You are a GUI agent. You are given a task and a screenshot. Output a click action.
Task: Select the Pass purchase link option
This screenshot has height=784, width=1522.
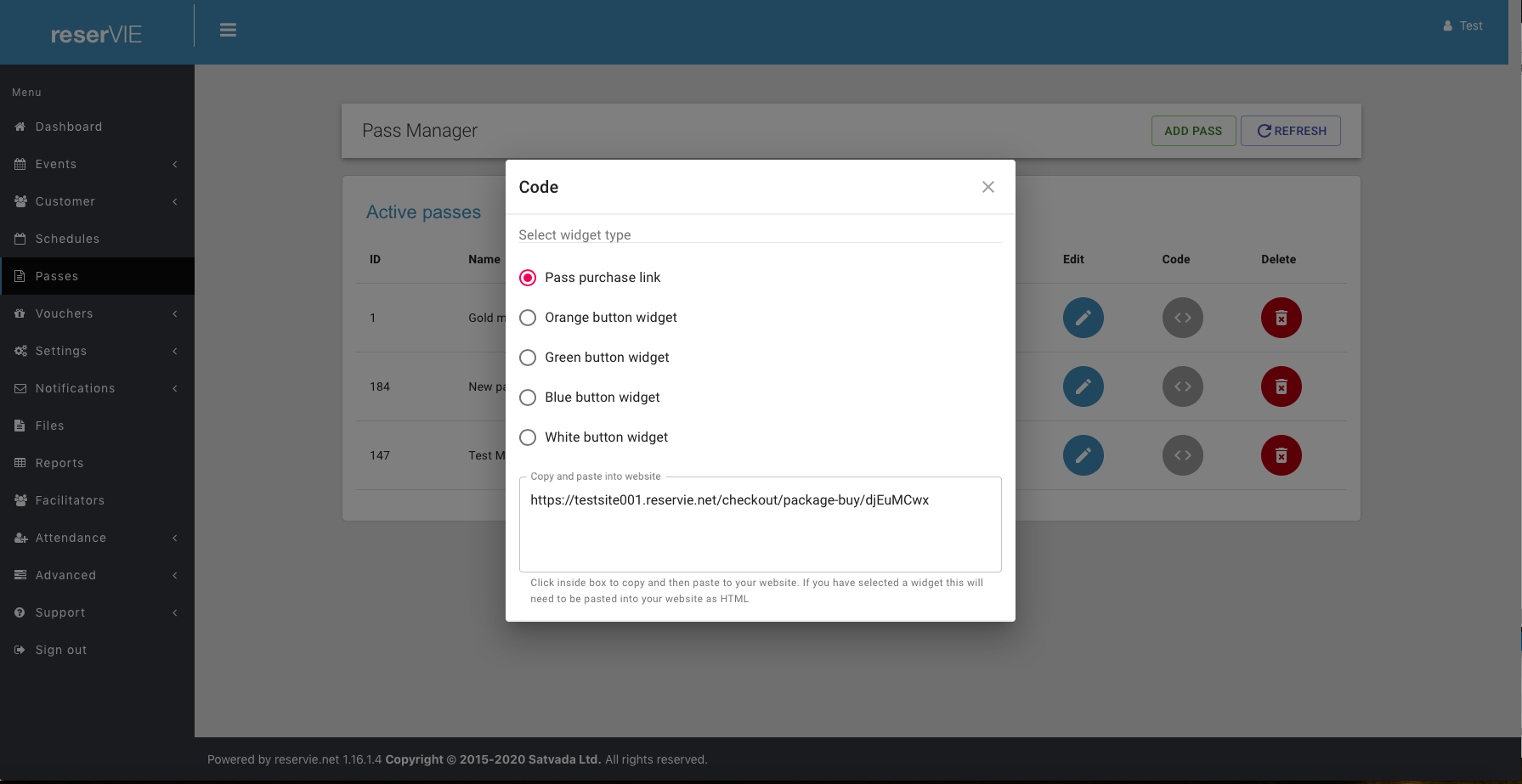click(527, 277)
